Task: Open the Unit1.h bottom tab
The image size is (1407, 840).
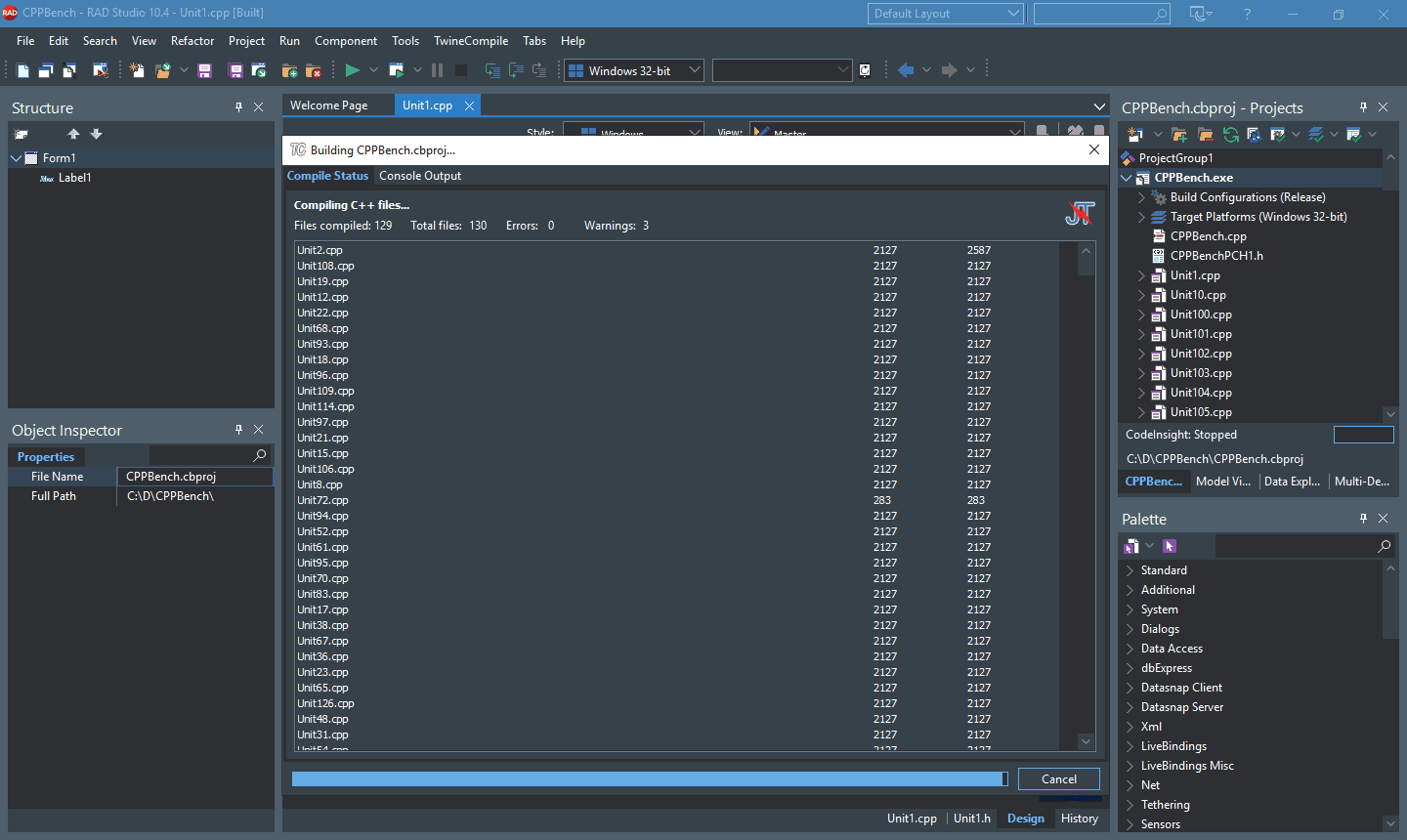Action: pyautogui.click(x=972, y=819)
